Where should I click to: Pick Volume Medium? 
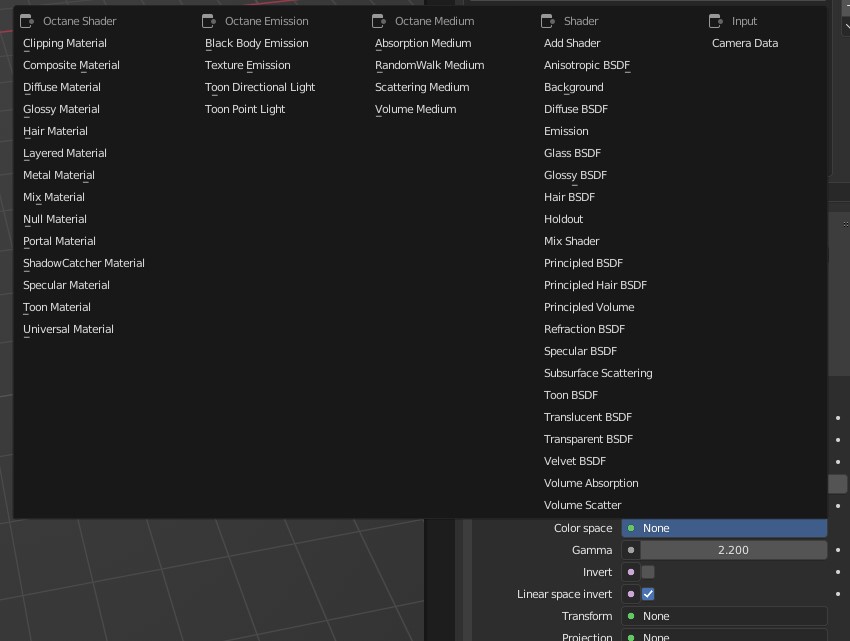pos(415,109)
